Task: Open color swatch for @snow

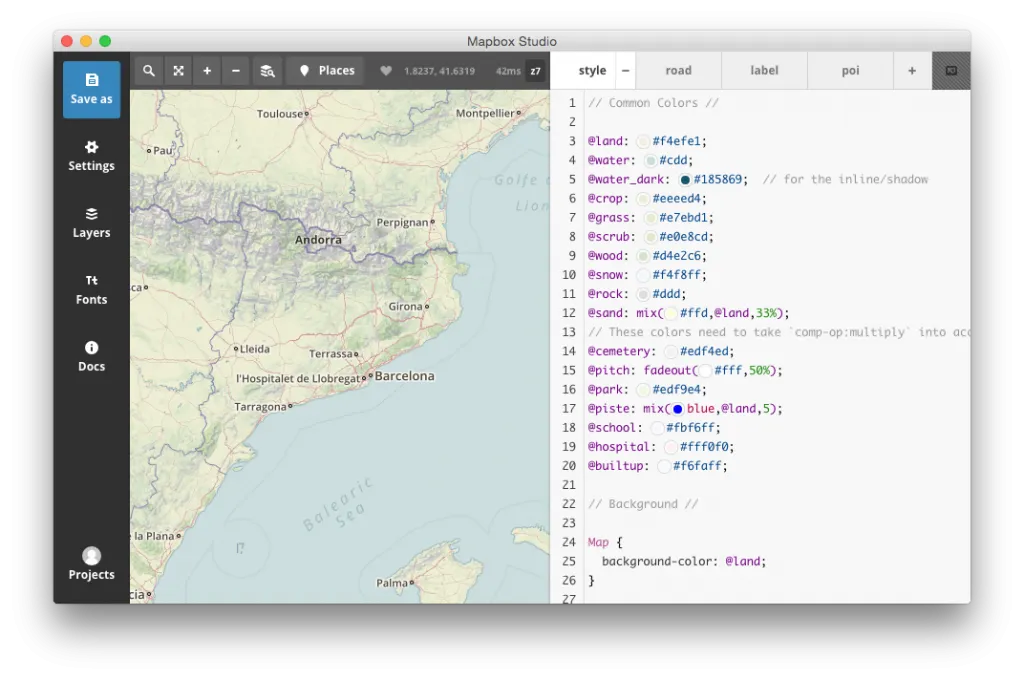Action: [x=643, y=275]
